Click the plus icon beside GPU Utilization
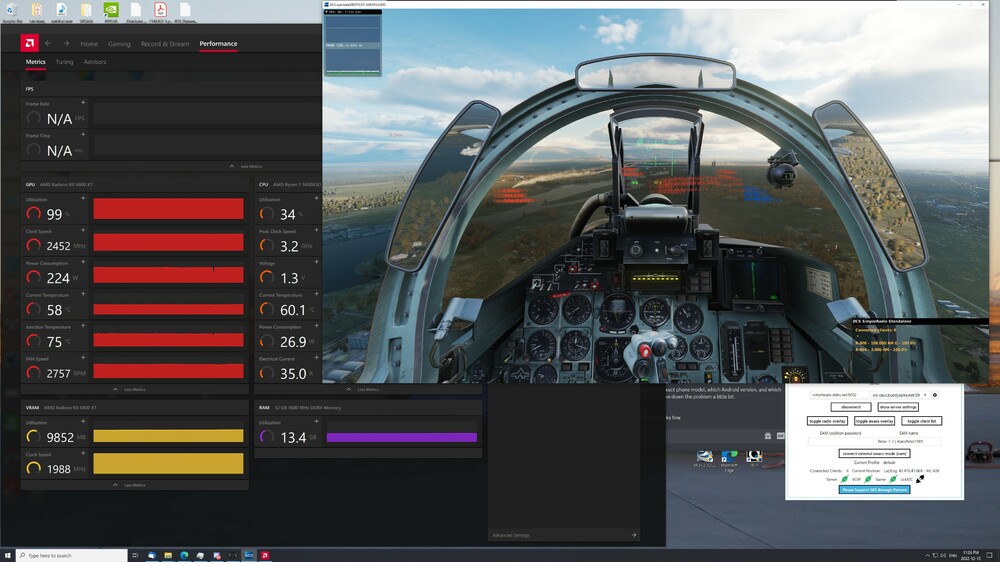This screenshot has height=562, width=1000. coord(83,198)
